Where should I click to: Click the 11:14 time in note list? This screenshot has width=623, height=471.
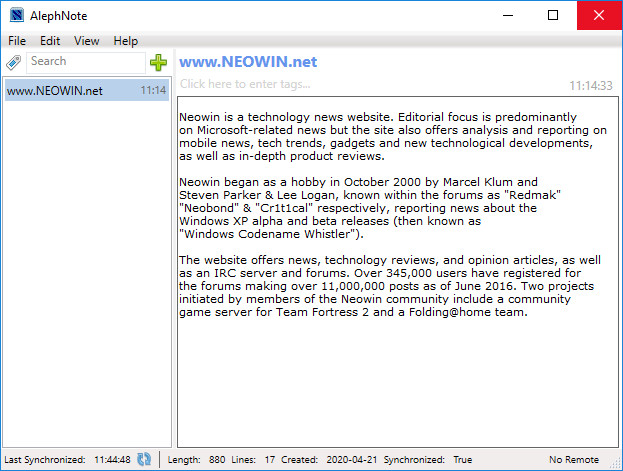153,90
